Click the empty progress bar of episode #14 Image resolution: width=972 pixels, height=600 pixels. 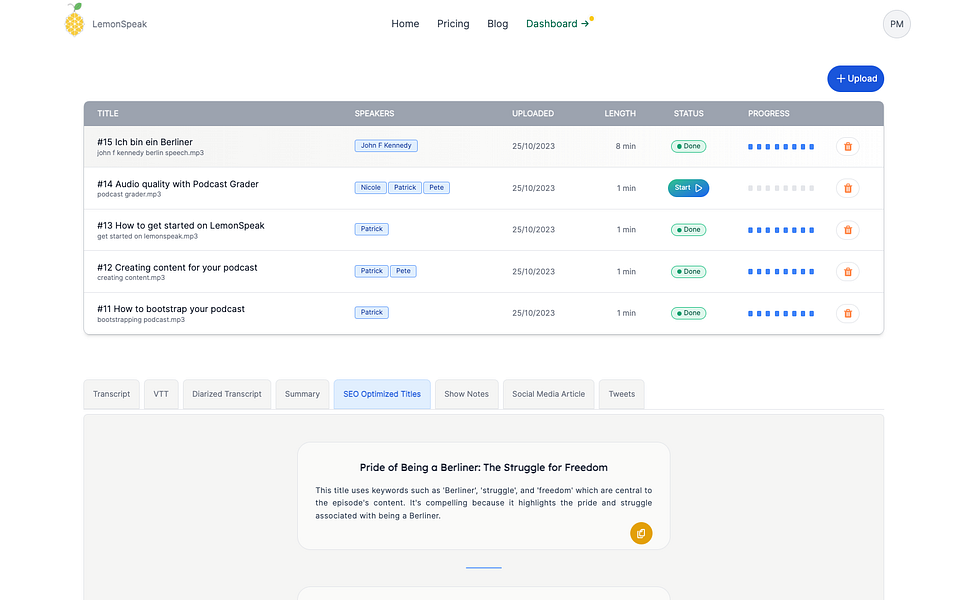[780, 188]
